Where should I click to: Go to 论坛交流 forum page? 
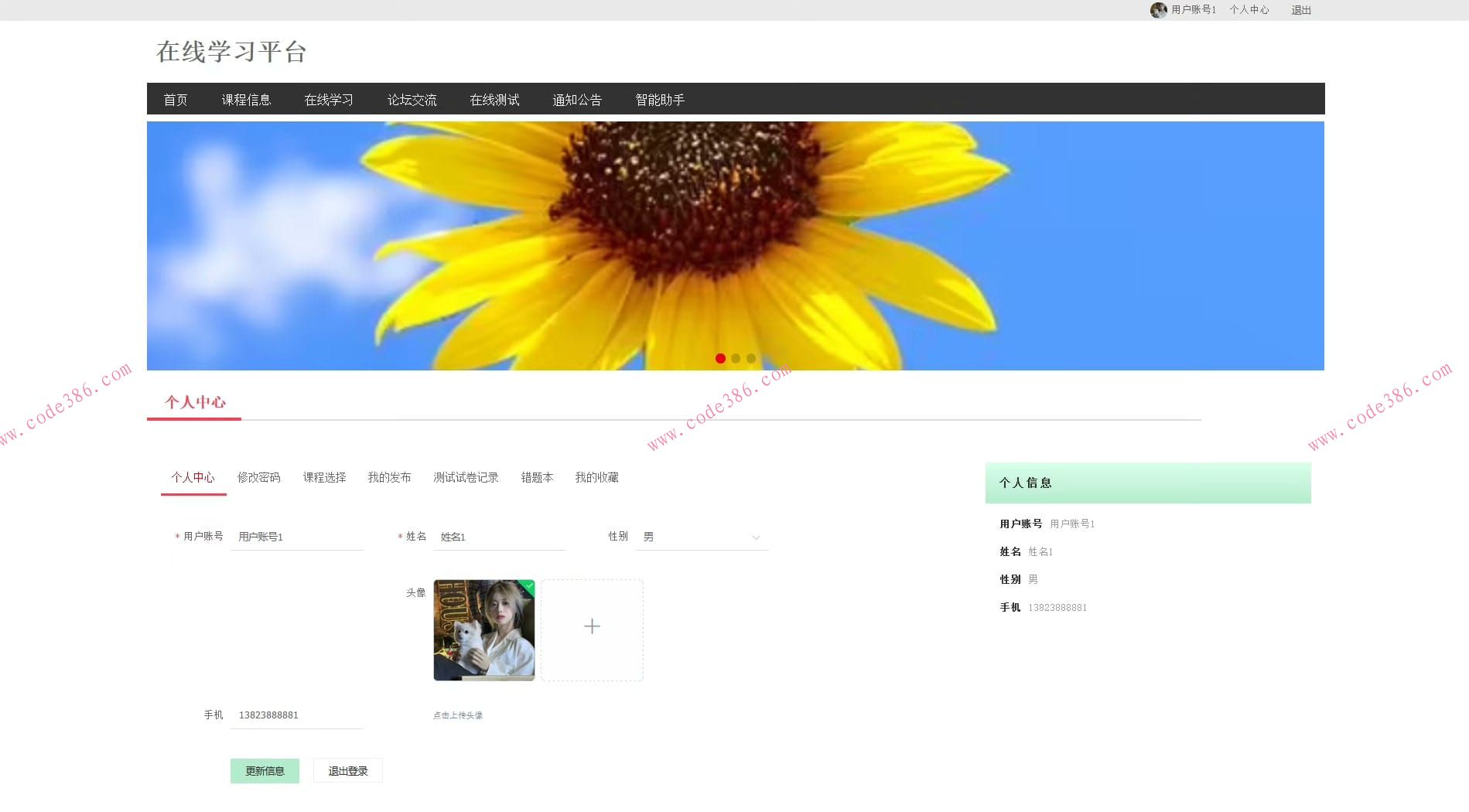412,100
